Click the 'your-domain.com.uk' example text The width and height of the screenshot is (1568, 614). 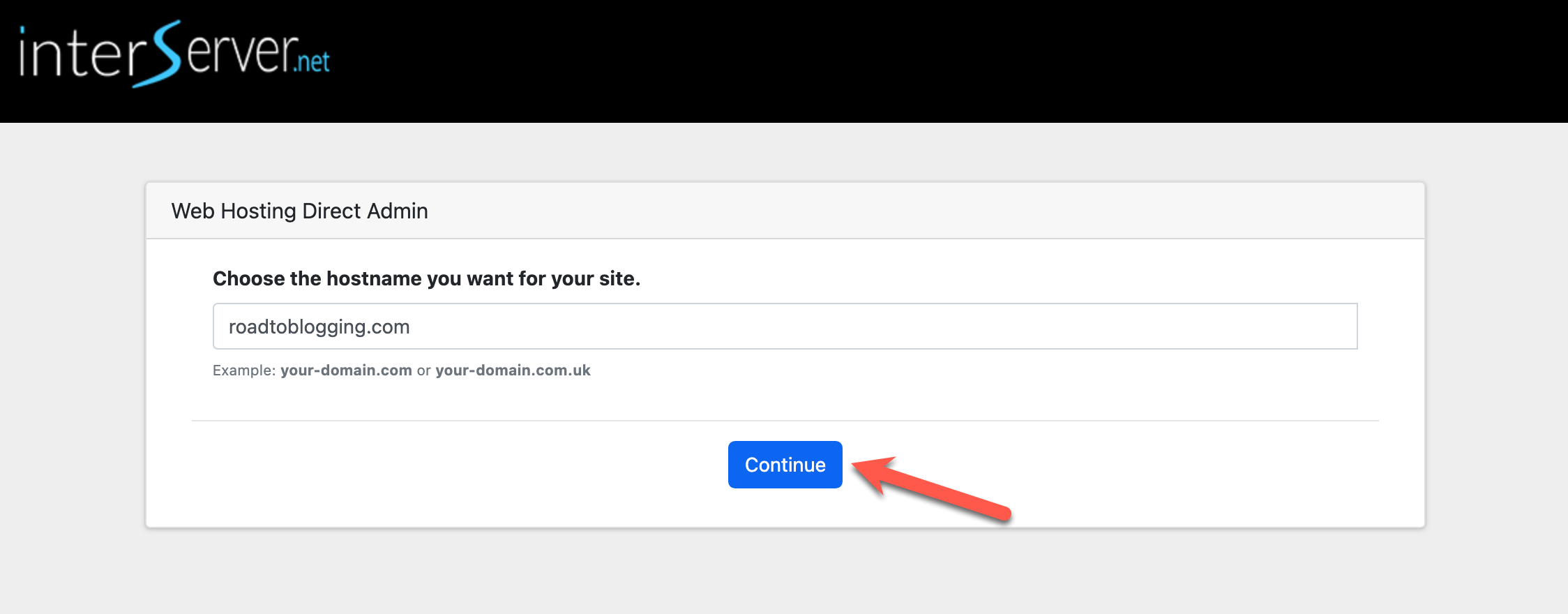coord(513,370)
